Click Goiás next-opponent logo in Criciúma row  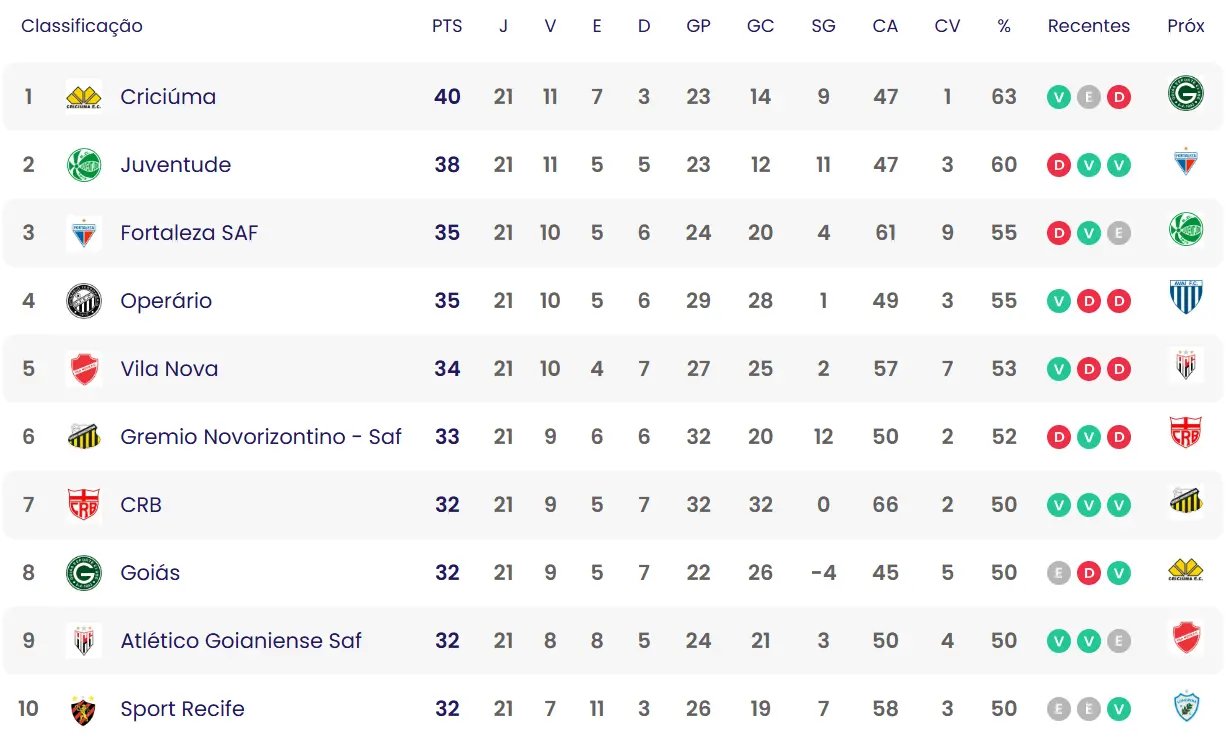[x=1185, y=94]
